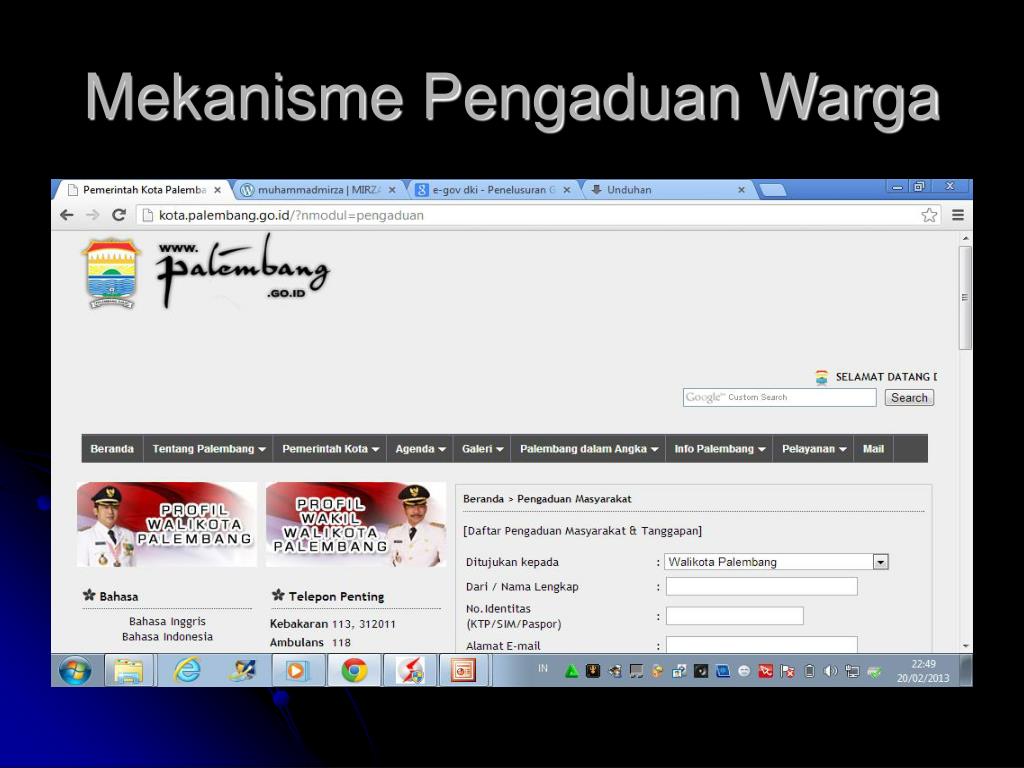Viewport: 1024px width, 768px height.
Task: Open the Windows Start orb
Action: tap(75, 671)
